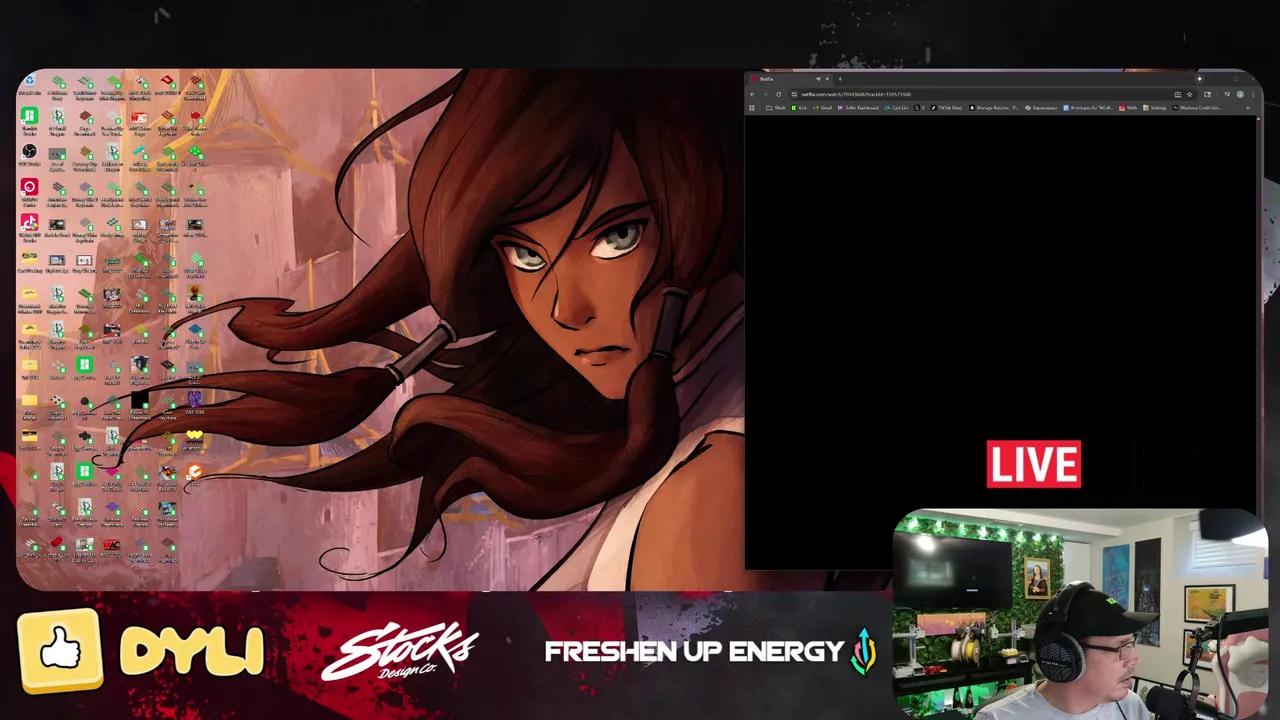Open a new browser tab
The height and width of the screenshot is (720, 1280).
point(840,78)
